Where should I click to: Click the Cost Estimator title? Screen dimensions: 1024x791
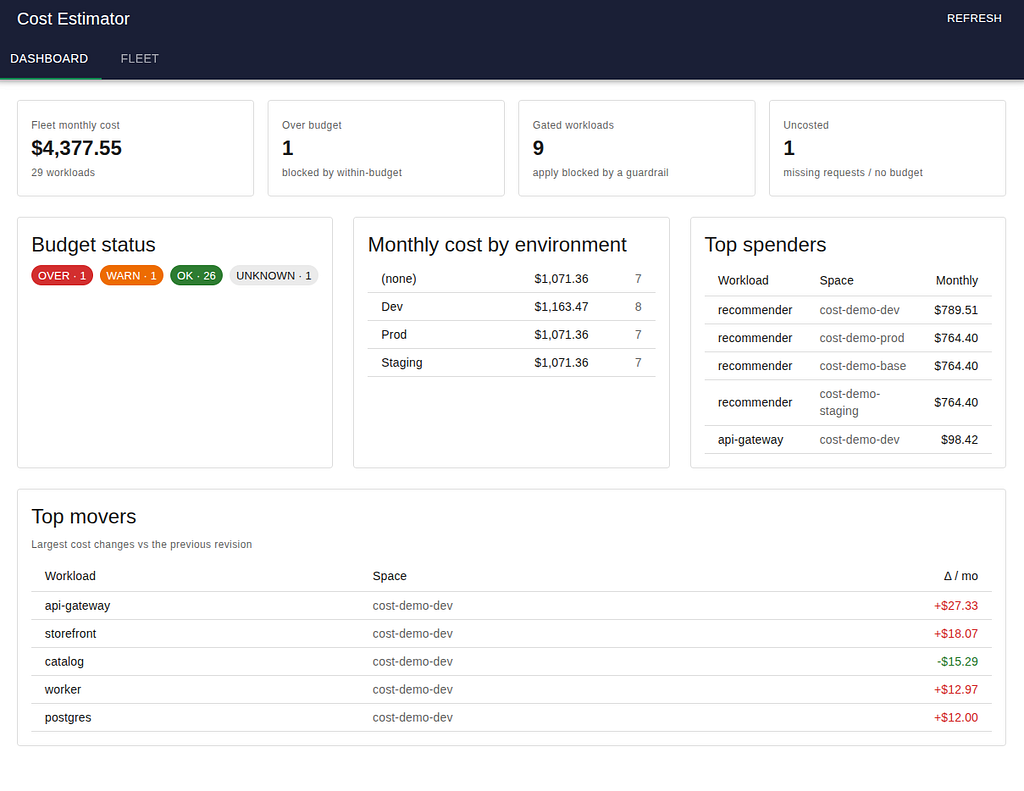coord(73,19)
